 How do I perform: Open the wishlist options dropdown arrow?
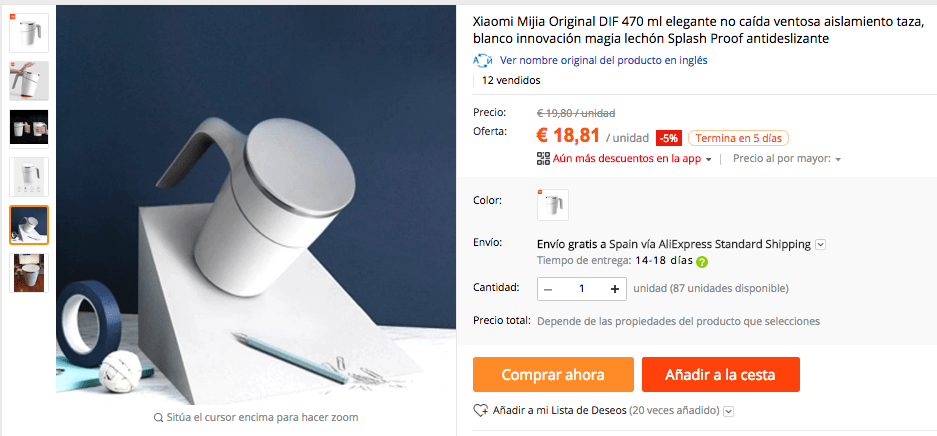pos(728,411)
